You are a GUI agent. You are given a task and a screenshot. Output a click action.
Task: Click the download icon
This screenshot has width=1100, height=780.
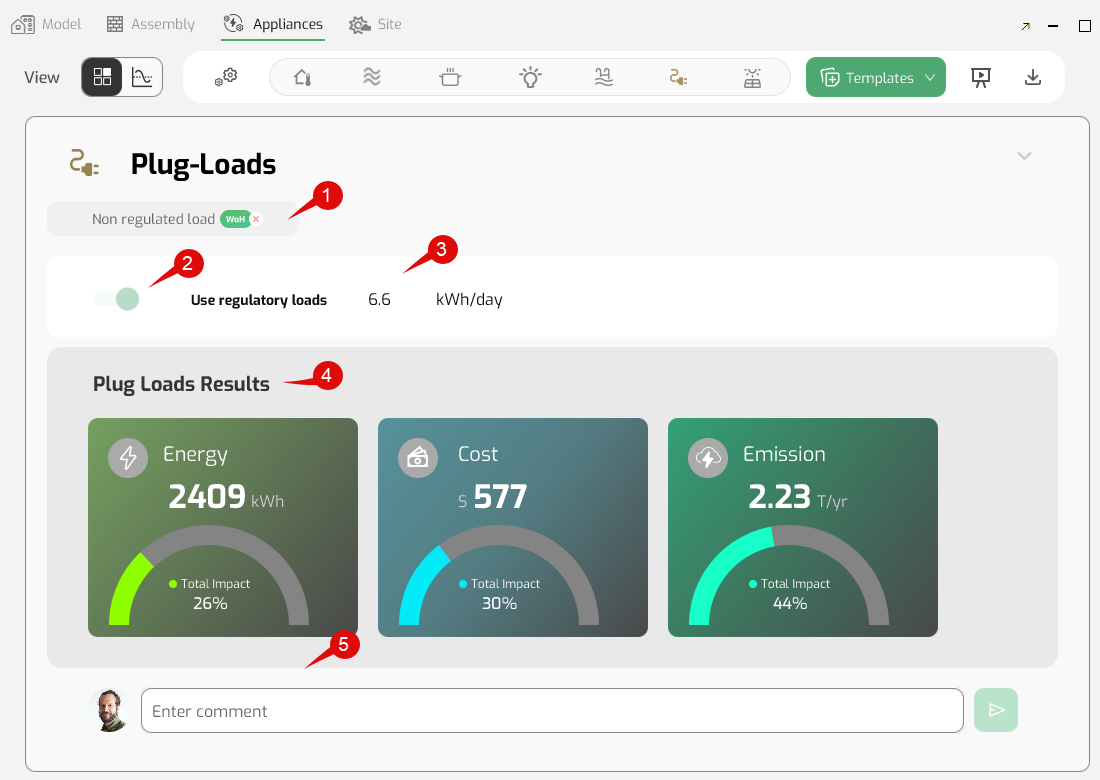pos(1033,77)
